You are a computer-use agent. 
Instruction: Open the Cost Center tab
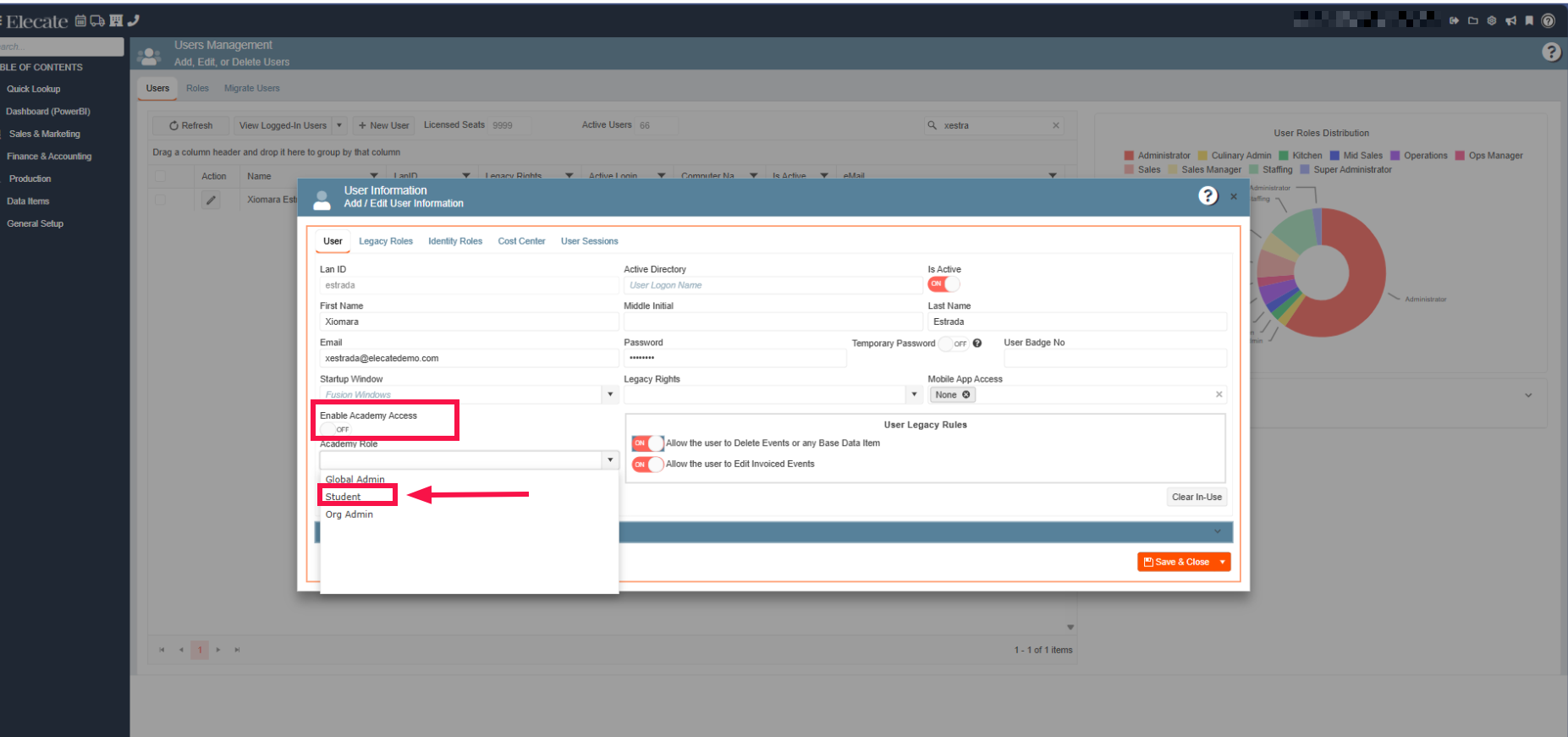521,241
